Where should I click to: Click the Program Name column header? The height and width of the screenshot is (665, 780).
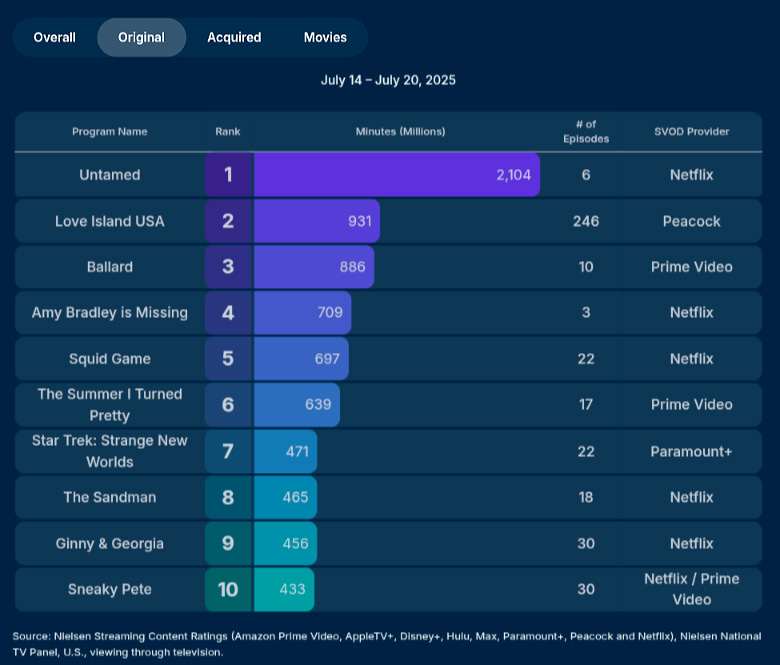point(110,132)
